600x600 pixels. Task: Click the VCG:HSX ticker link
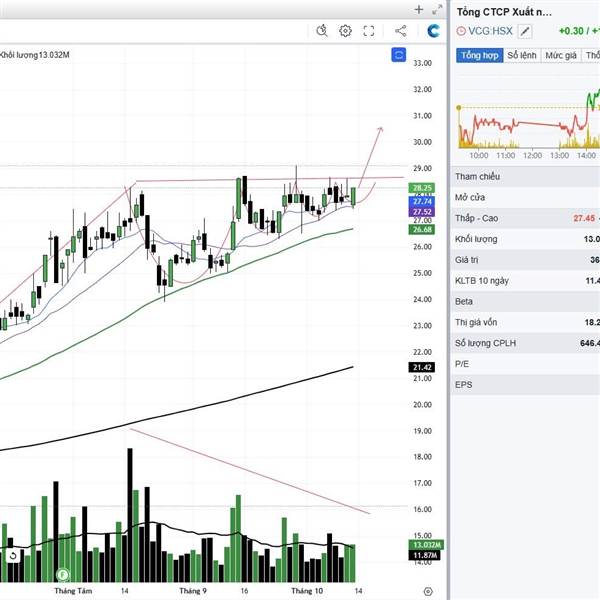coord(490,31)
